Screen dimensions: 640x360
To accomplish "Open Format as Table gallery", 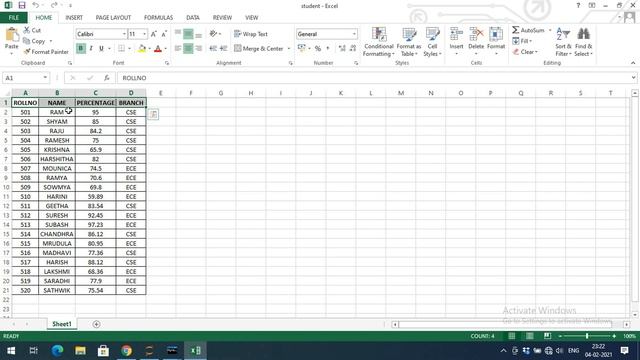I will coord(409,42).
